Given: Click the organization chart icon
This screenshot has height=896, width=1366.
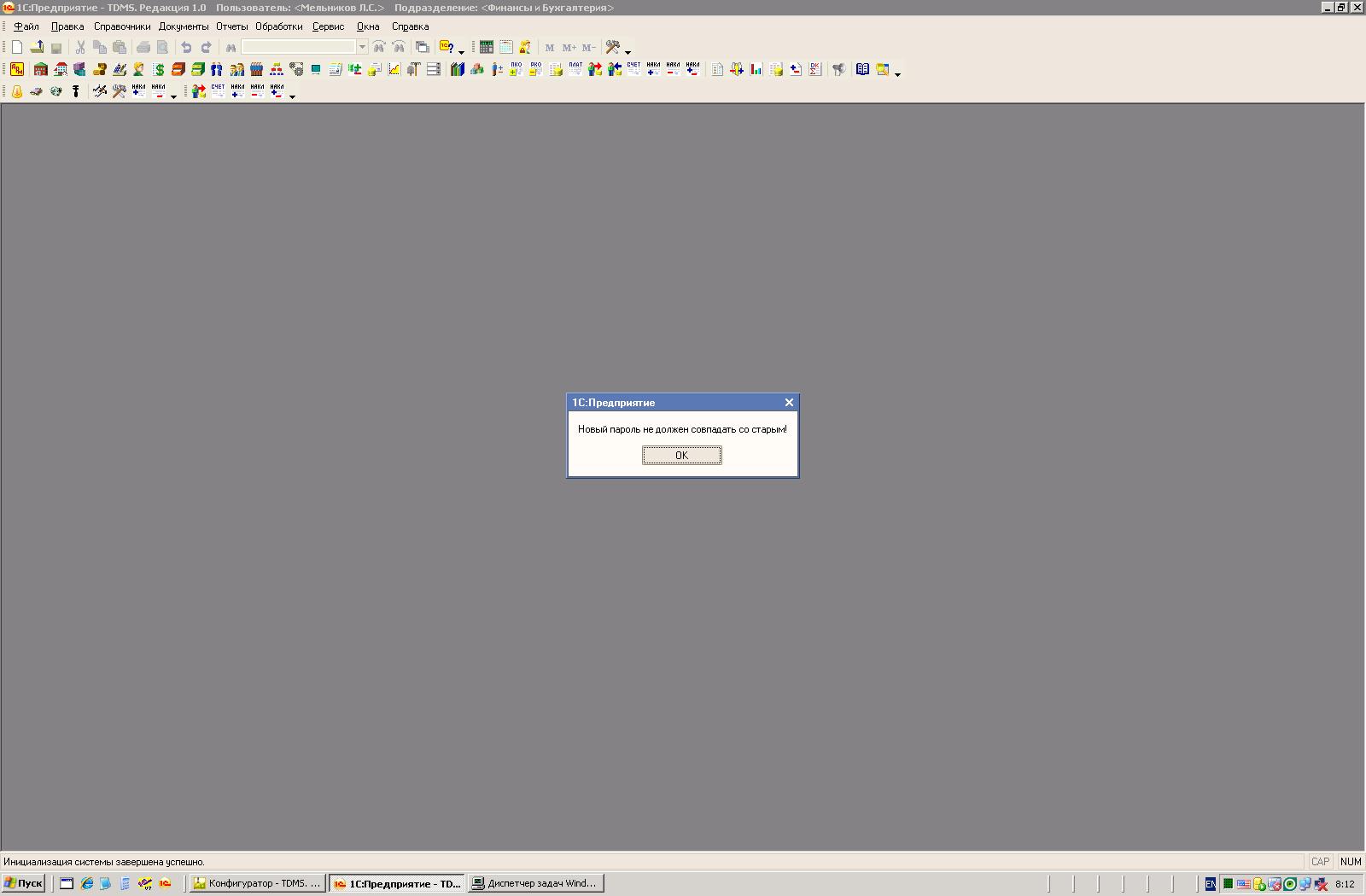Looking at the screenshot, I should [277, 69].
